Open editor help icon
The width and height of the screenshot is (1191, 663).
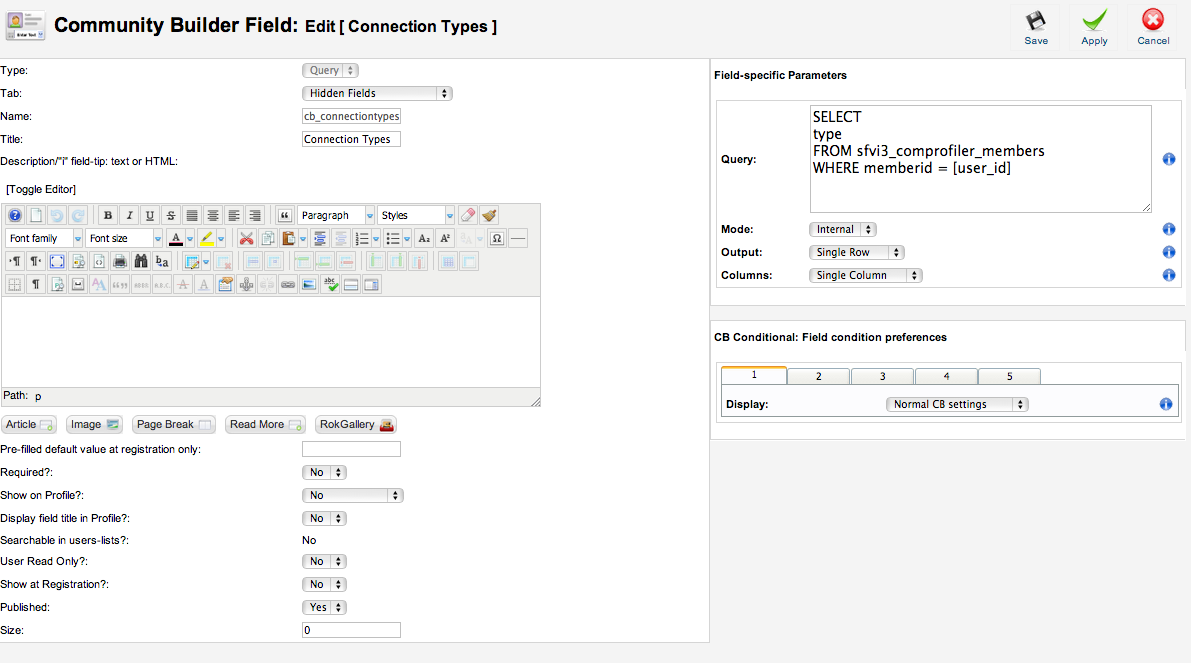14,215
